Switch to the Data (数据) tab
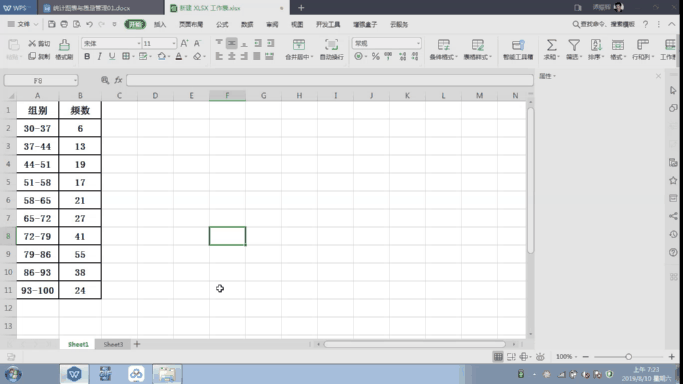This screenshot has width=683, height=384. [x=247, y=24]
